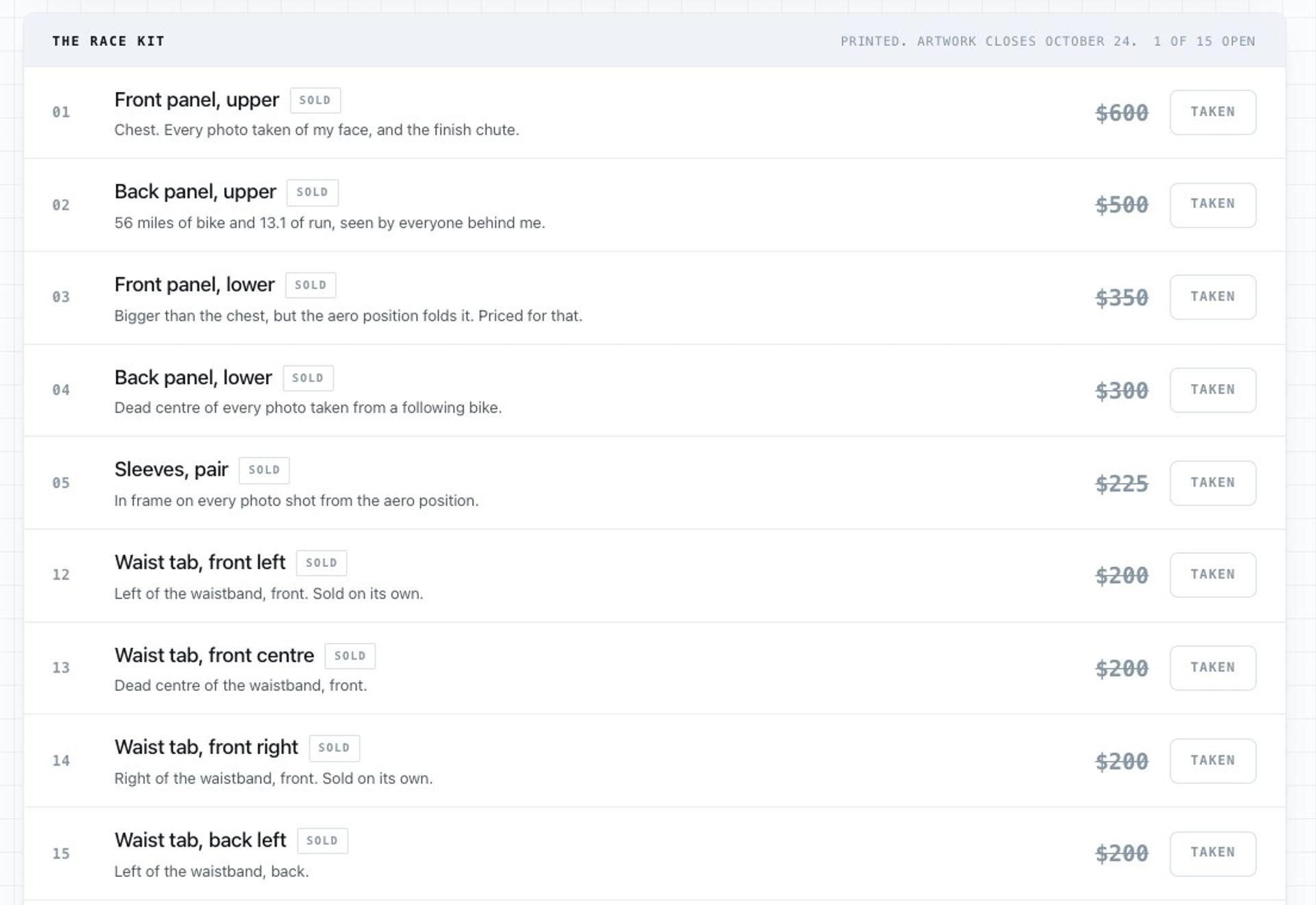
Task: Click the row number 14
Action: pos(61,760)
